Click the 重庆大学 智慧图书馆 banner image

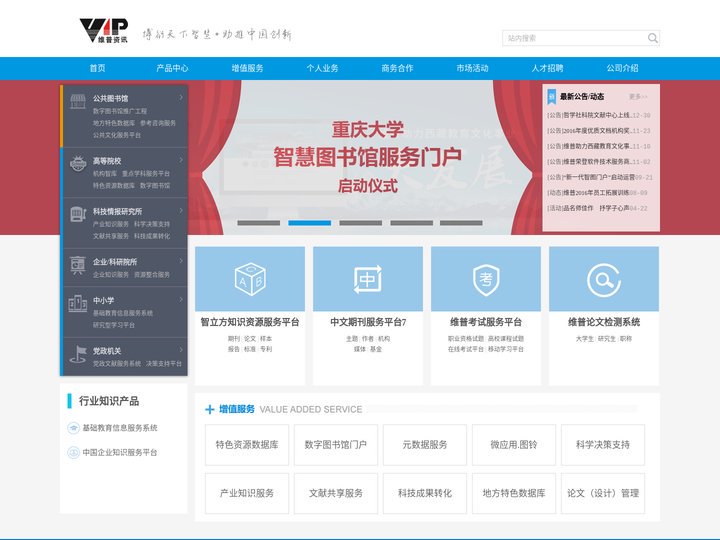tap(367, 156)
